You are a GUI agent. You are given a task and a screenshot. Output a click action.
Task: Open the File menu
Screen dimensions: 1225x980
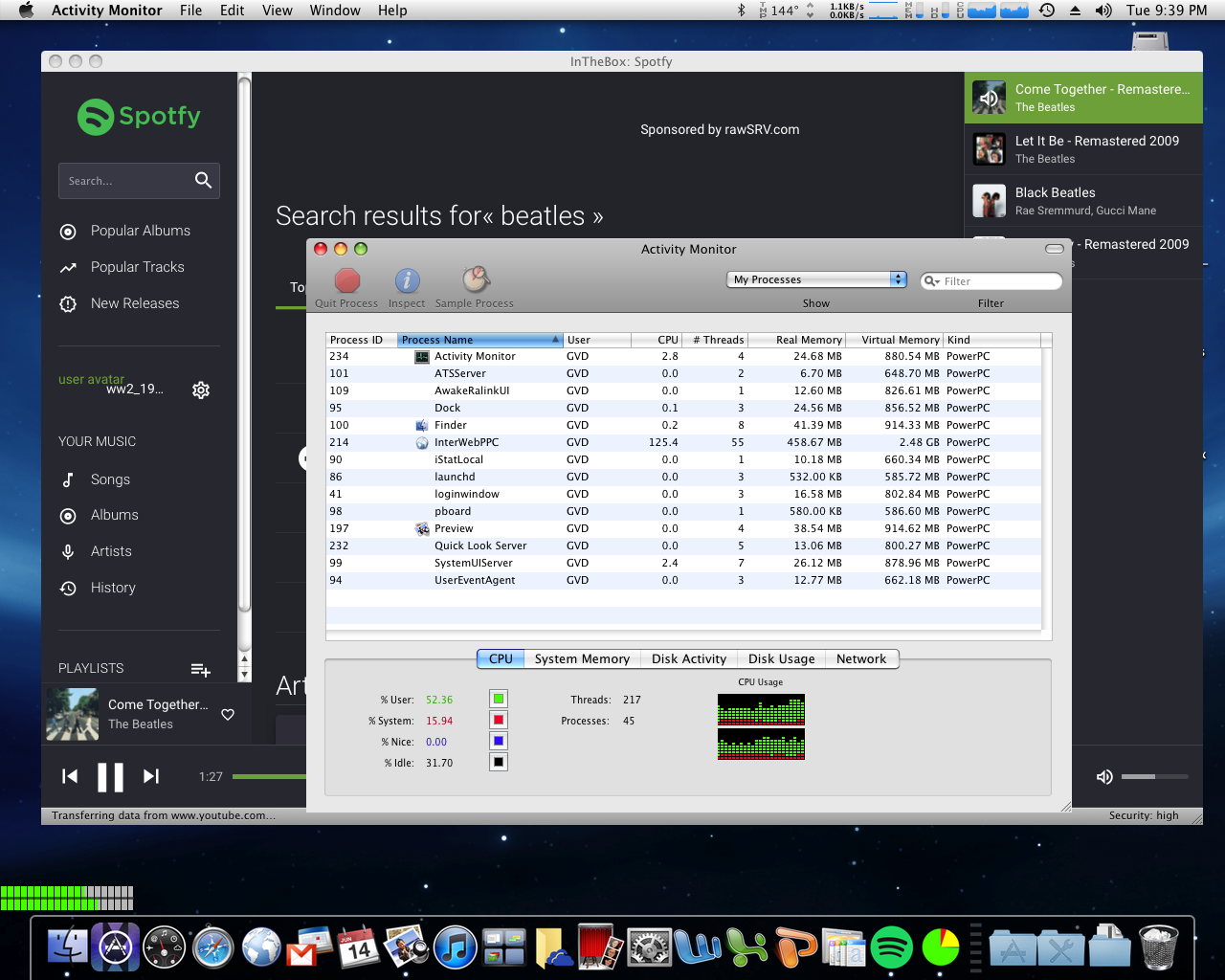(x=190, y=11)
